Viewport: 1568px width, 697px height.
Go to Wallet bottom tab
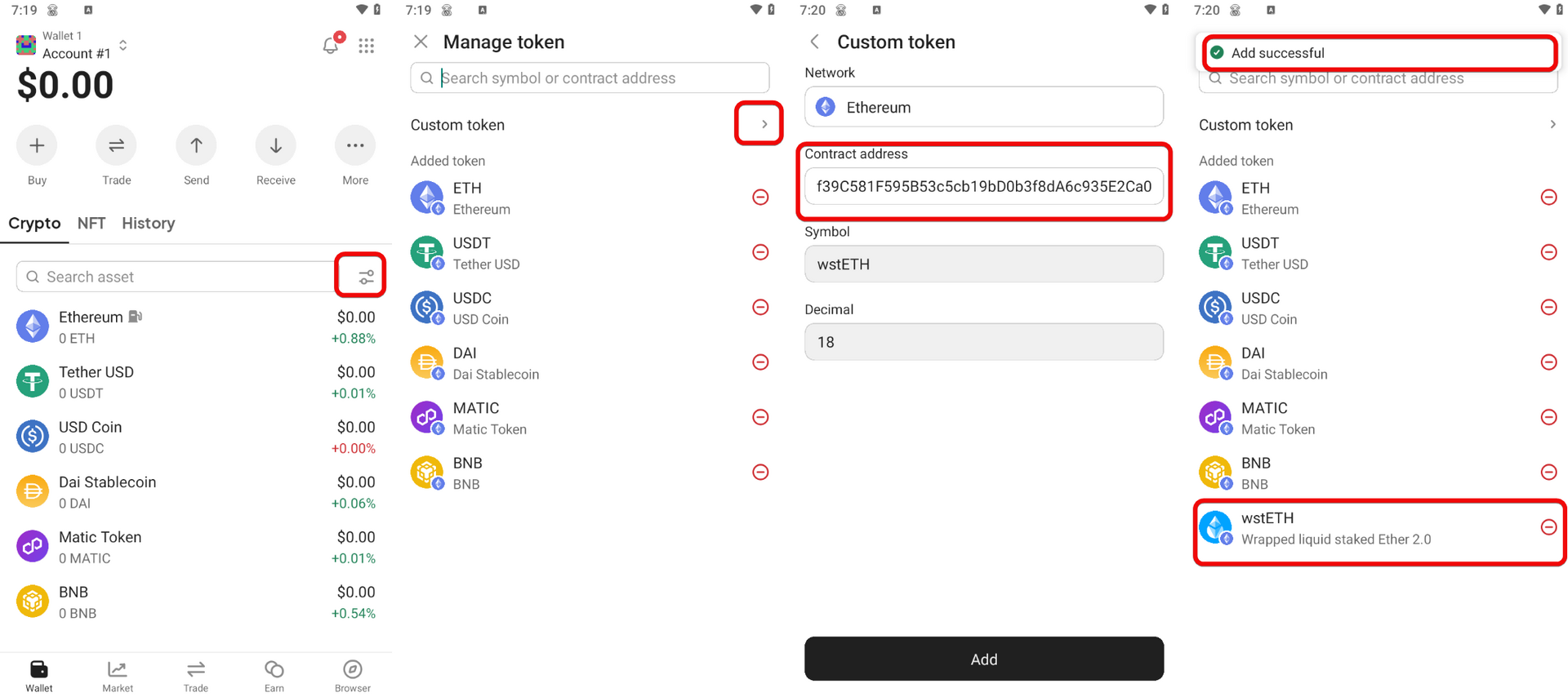[x=39, y=676]
